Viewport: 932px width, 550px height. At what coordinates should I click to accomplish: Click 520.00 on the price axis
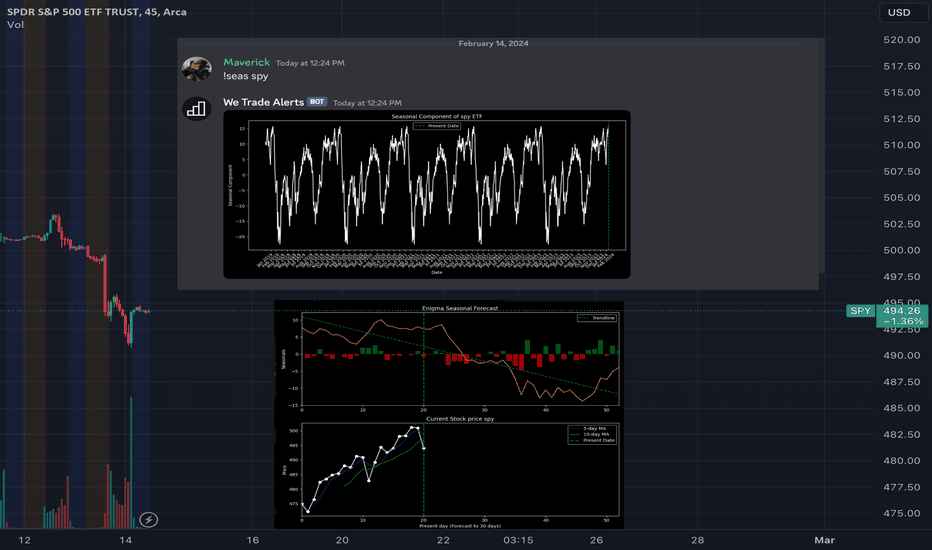point(902,40)
